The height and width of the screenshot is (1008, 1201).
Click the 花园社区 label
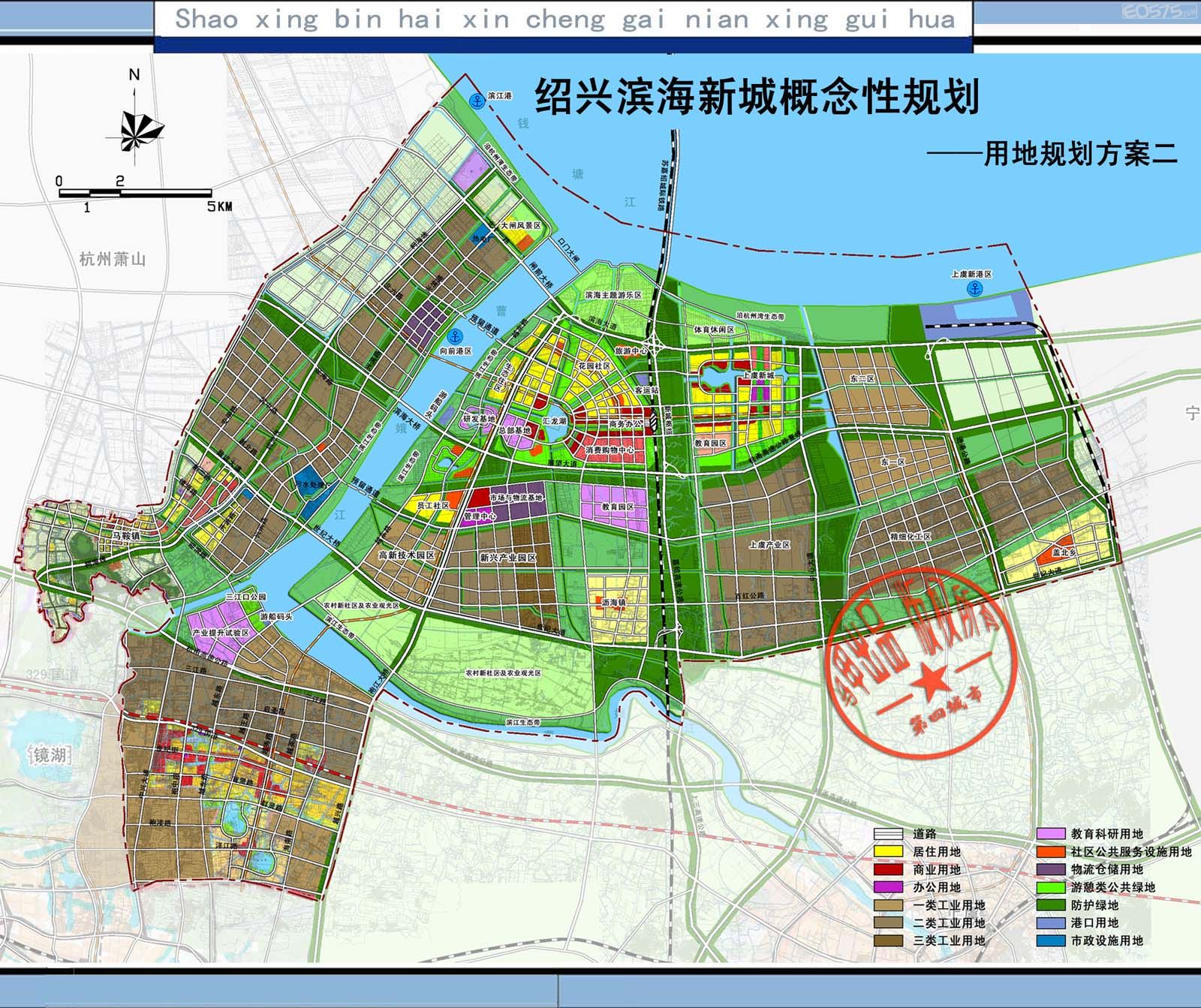point(594,366)
